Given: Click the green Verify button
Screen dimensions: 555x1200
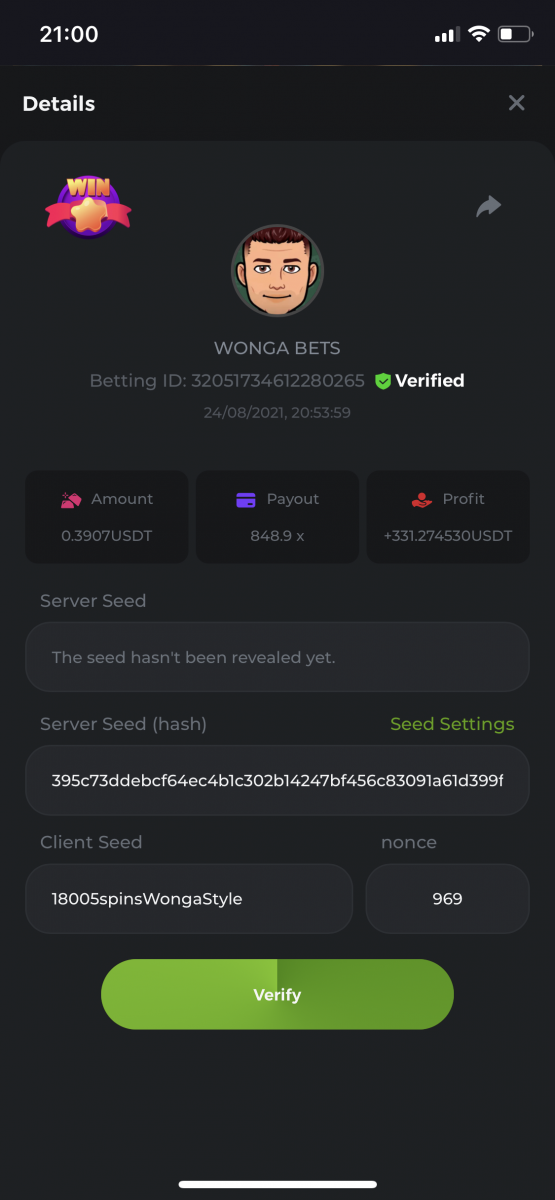Looking at the screenshot, I should pyautogui.click(x=277, y=994).
